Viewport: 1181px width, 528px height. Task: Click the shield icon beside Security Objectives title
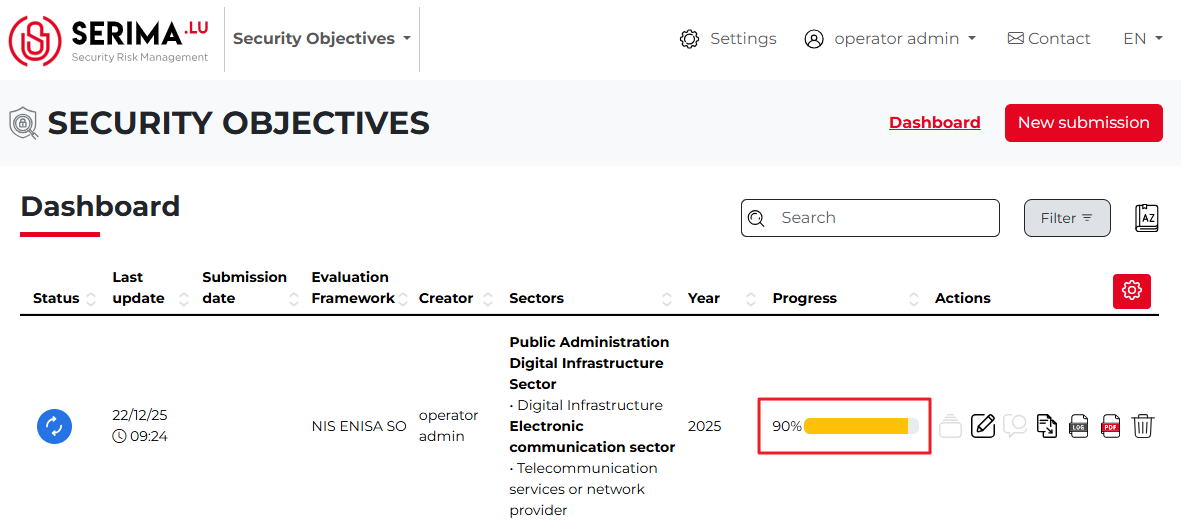(x=24, y=123)
